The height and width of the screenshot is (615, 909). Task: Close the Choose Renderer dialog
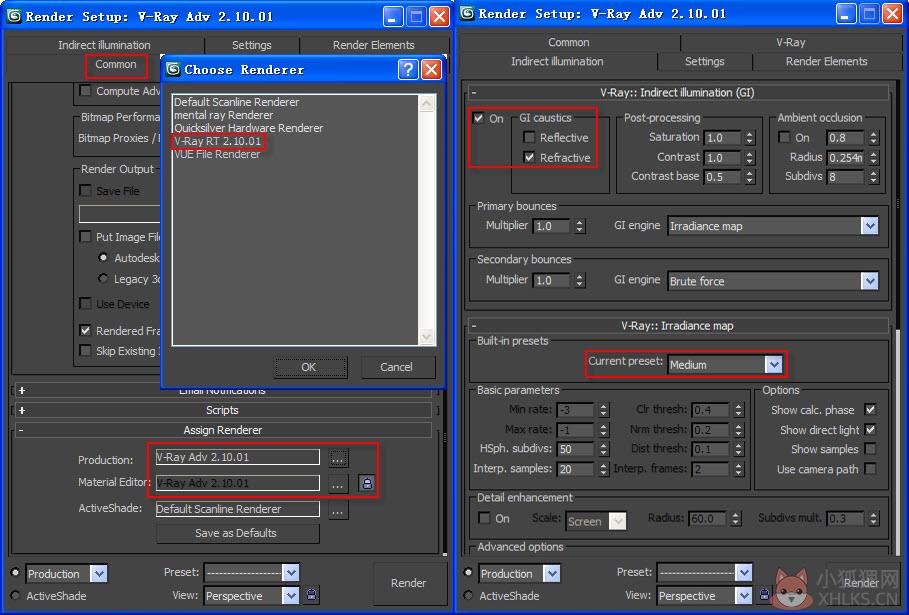tap(431, 70)
